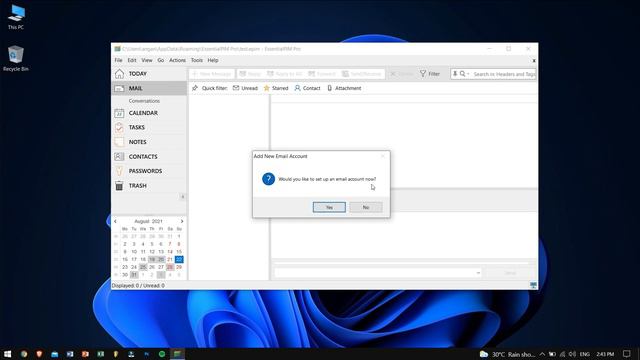Open the Windows Start menu
The width and height of the screenshot is (640, 360).
click(x=8, y=354)
